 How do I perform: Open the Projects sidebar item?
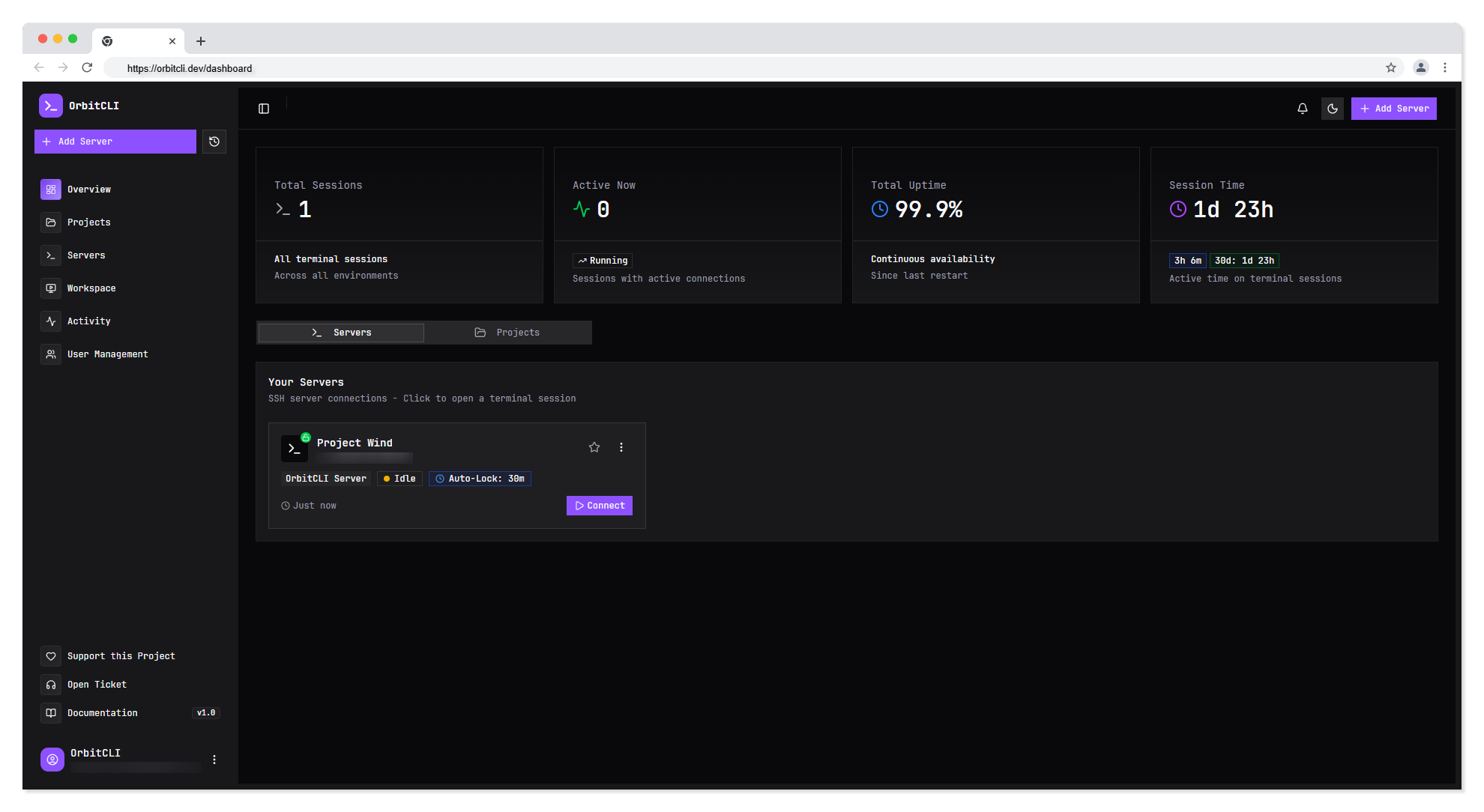[88, 222]
